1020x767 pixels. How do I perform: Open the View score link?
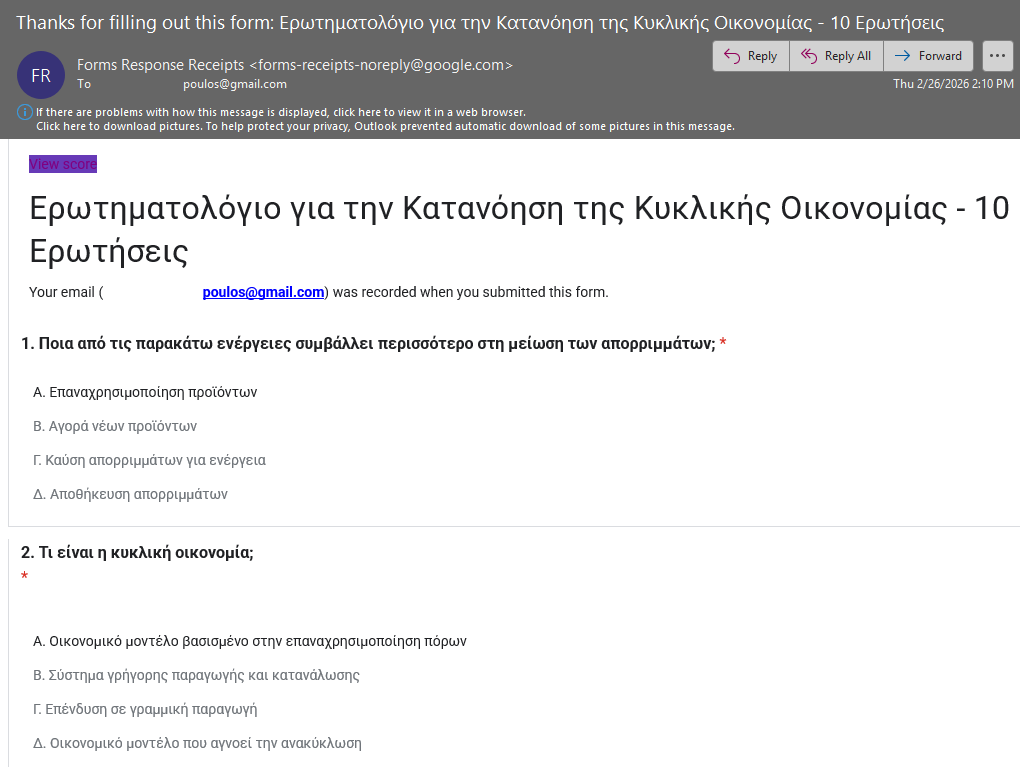[63, 164]
